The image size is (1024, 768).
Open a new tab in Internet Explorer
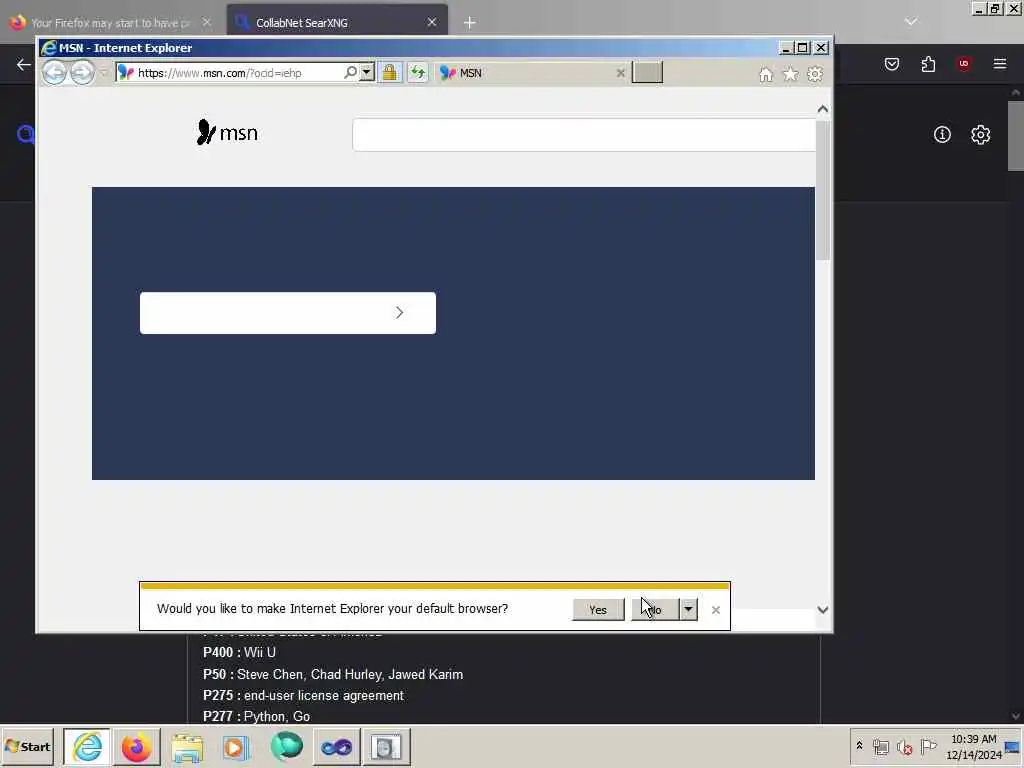pos(647,72)
